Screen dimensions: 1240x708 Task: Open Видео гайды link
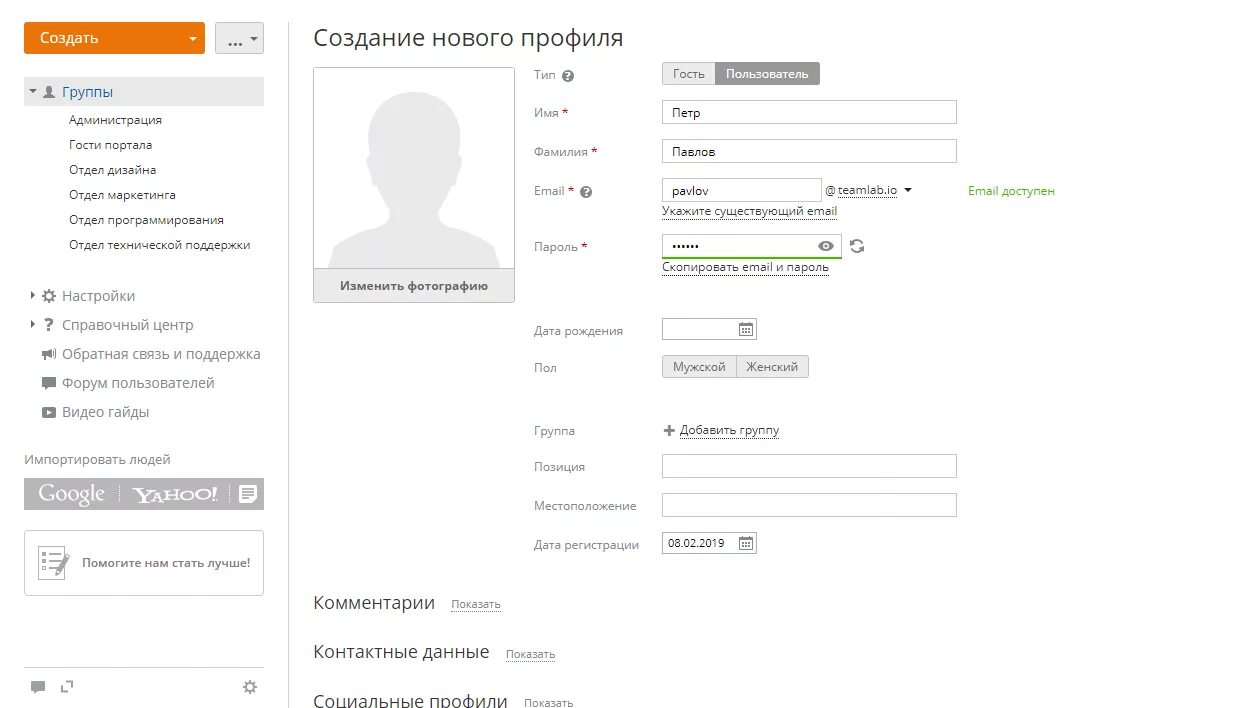coord(105,412)
